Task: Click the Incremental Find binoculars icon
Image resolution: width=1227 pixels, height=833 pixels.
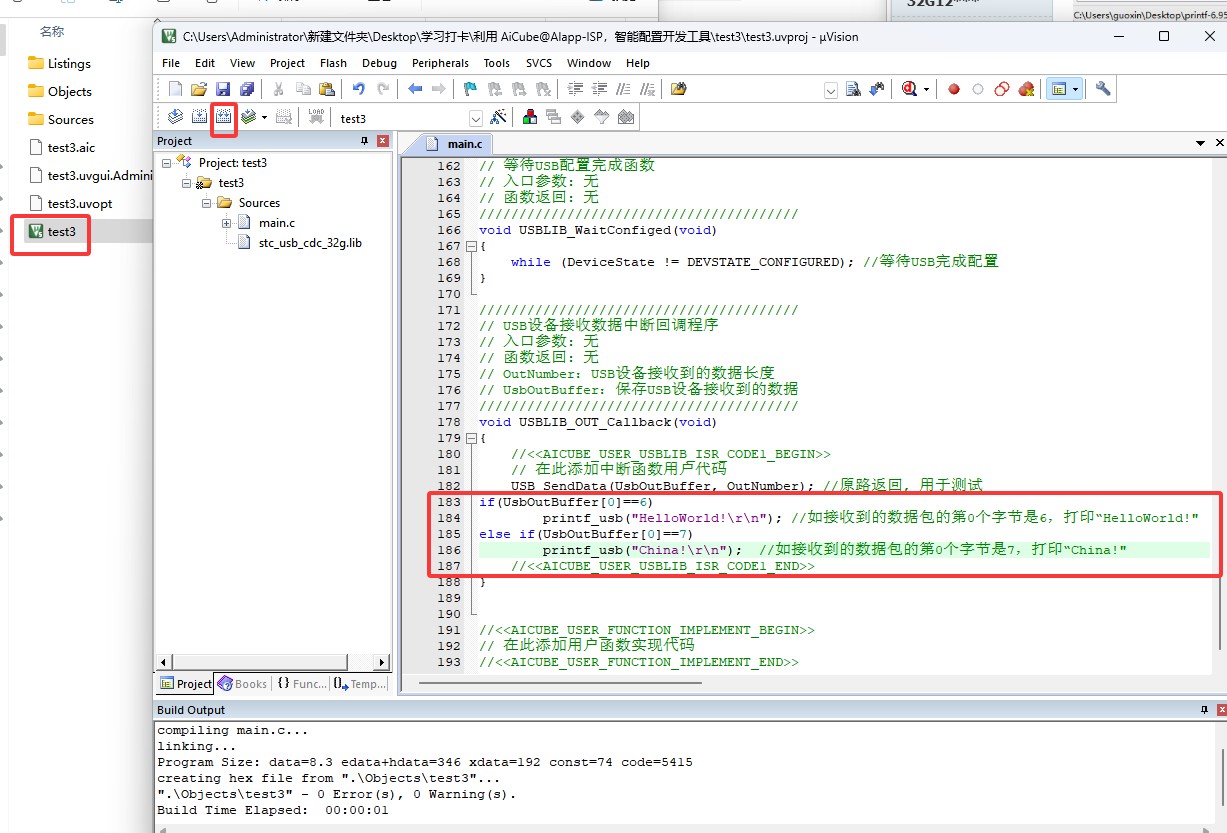Action: pos(877,89)
